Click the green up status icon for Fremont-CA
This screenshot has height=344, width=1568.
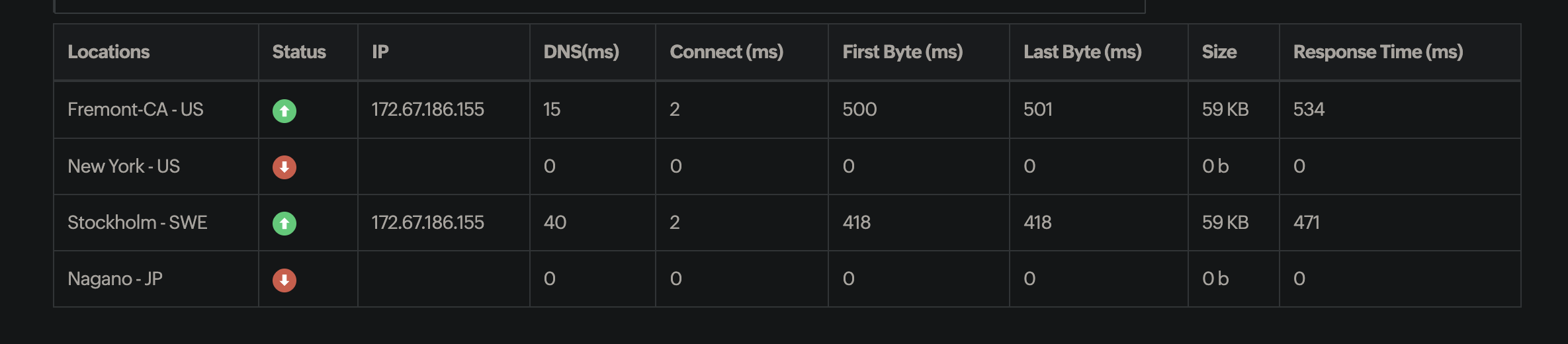click(284, 110)
